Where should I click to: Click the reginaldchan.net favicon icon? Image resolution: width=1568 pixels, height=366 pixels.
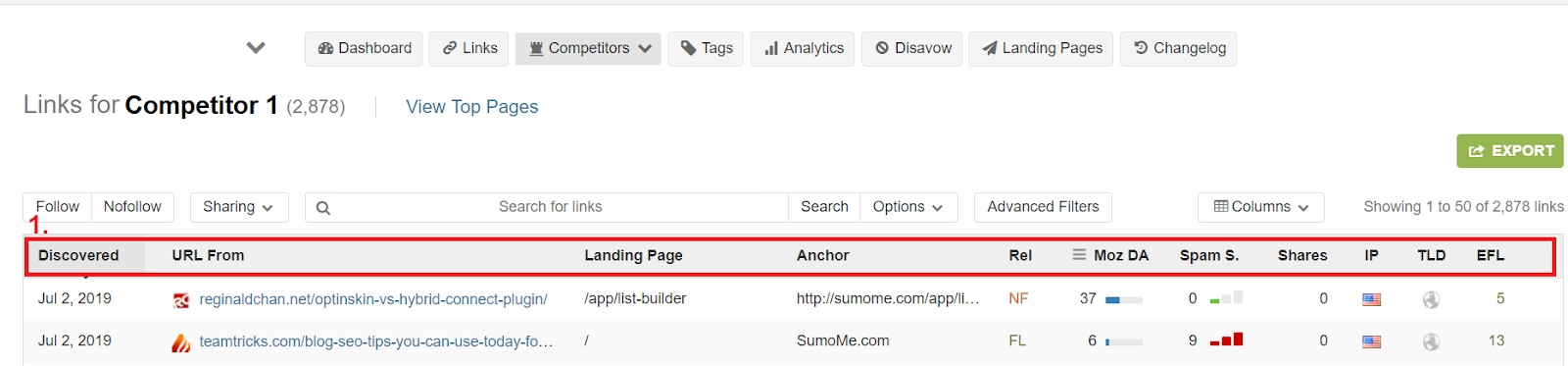[181, 300]
